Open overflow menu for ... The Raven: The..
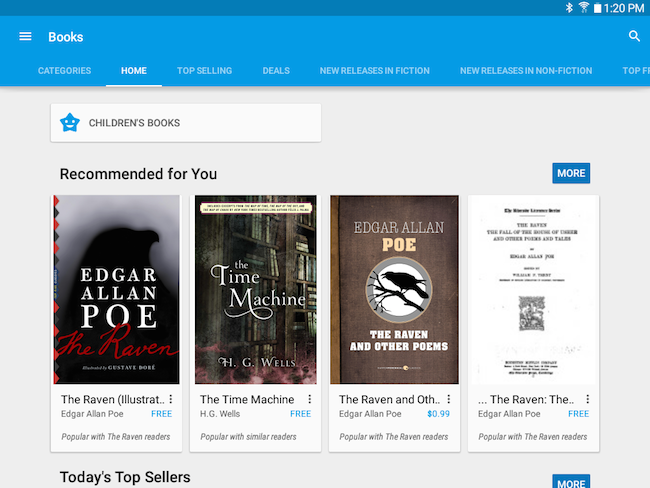Screen dimensions: 650x488 point(587,399)
